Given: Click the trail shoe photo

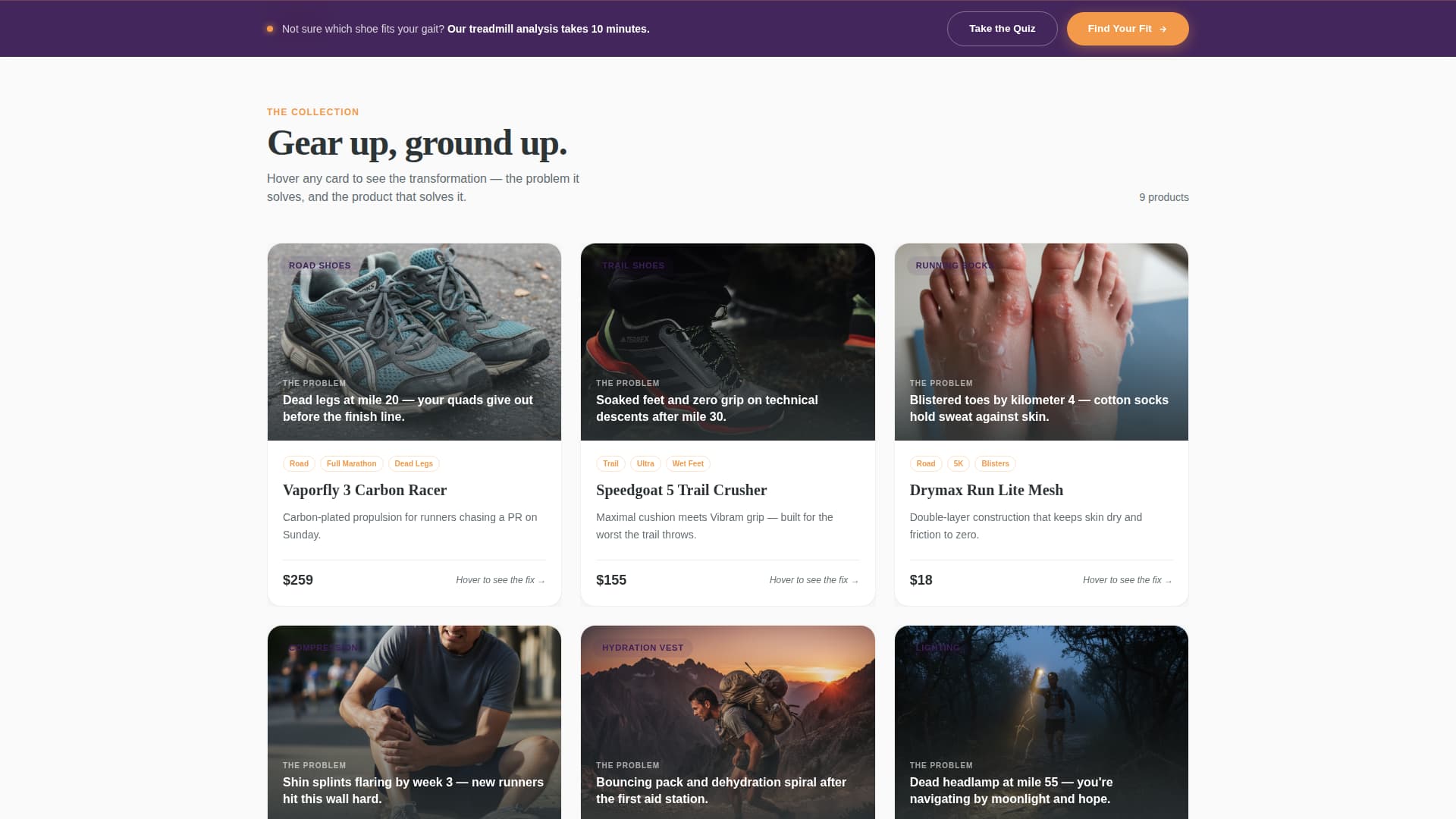Looking at the screenshot, I should pyautogui.click(x=727, y=341).
